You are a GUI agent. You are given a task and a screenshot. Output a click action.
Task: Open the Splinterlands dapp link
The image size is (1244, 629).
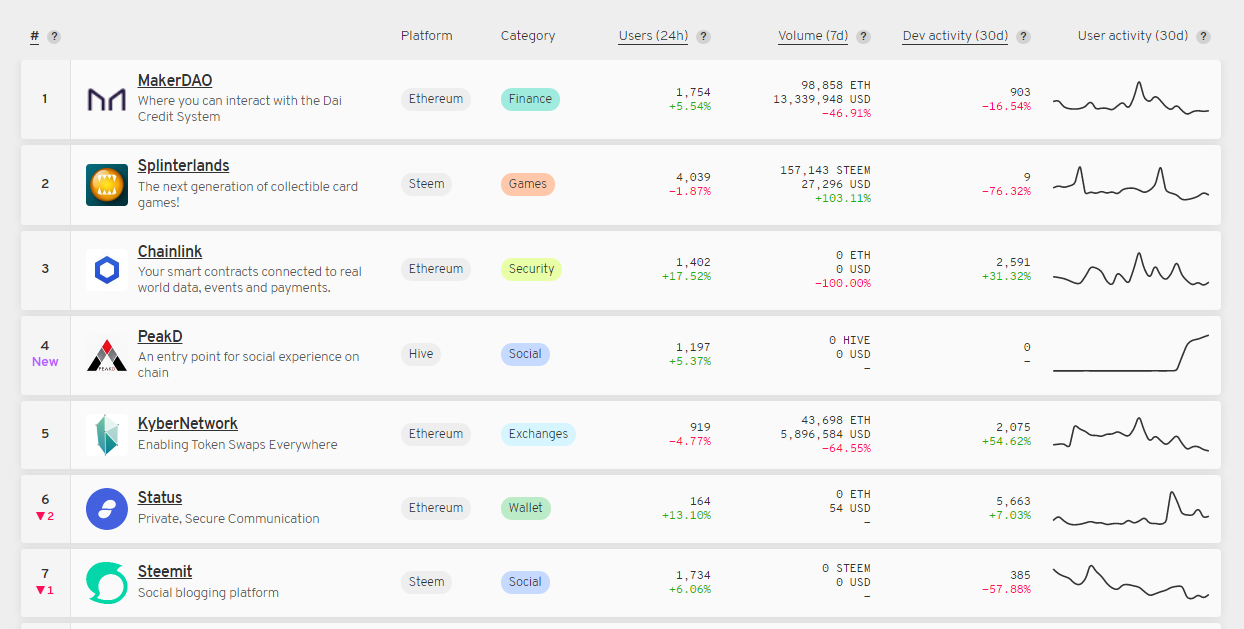(x=184, y=165)
